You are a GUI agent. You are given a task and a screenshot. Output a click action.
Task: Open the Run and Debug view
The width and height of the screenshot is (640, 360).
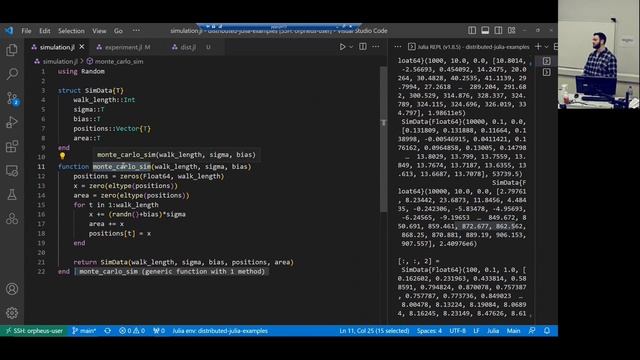[x=12, y=122]
